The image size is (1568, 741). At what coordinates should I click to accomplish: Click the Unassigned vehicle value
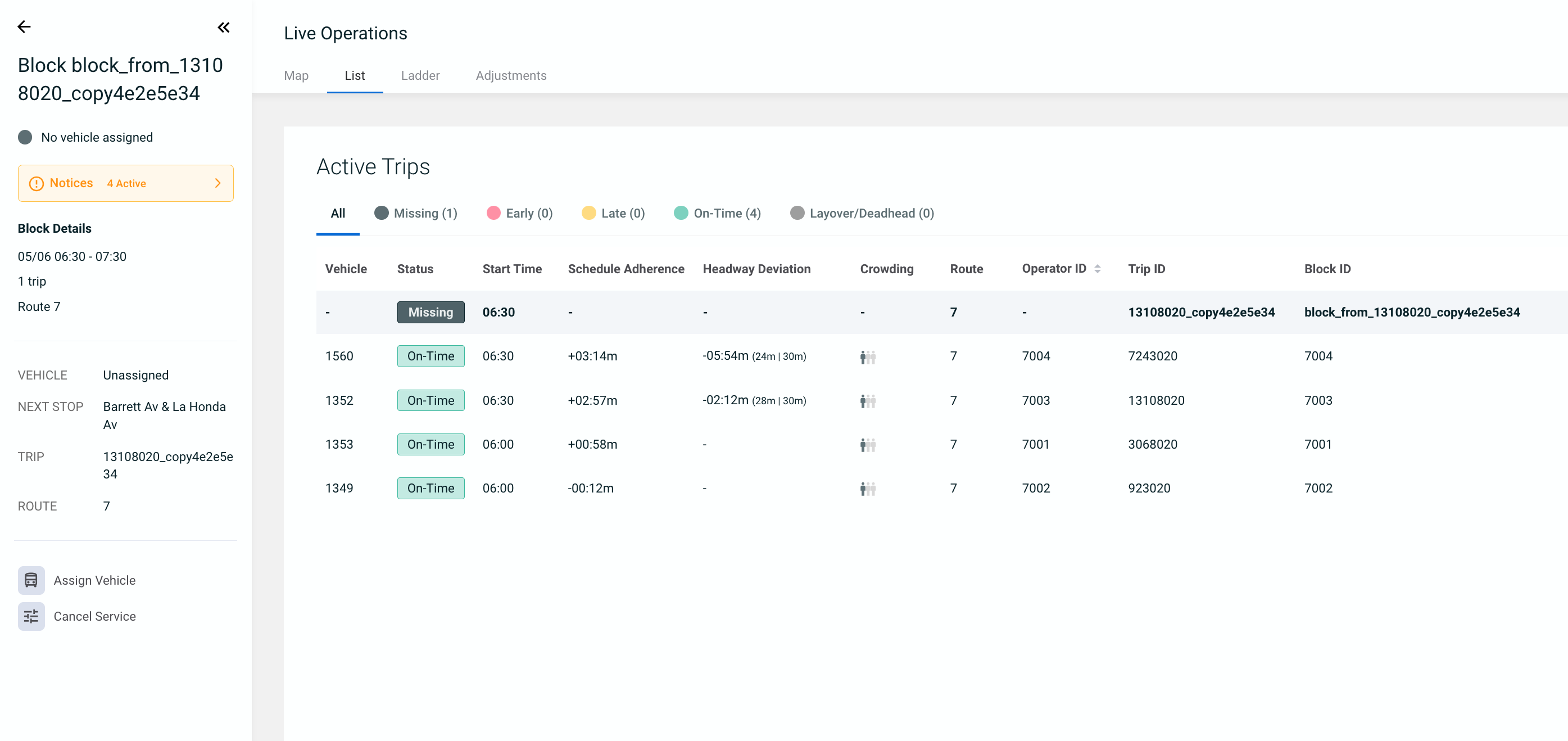[x=136, y=375]
